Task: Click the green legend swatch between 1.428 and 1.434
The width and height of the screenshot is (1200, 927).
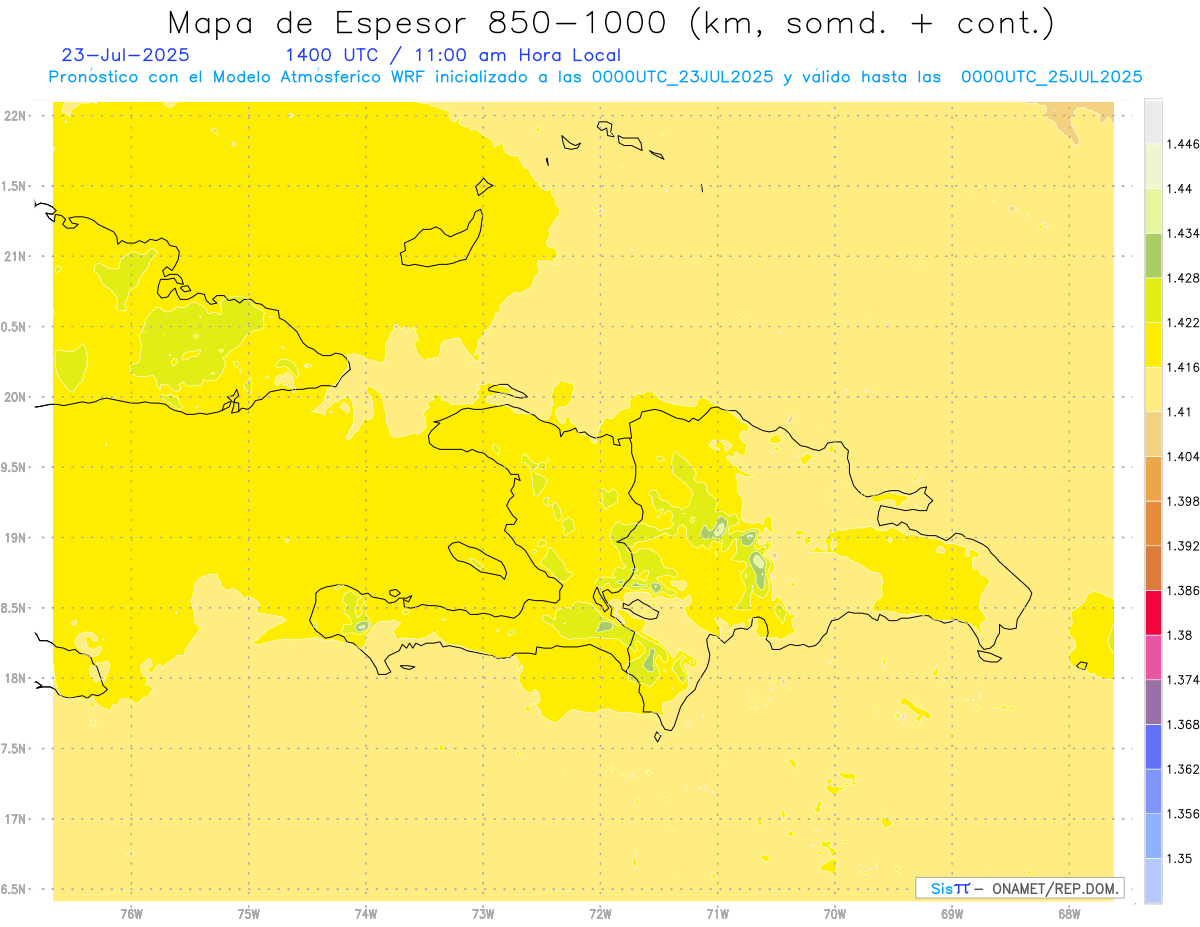Action: (x=1153, y=255)
